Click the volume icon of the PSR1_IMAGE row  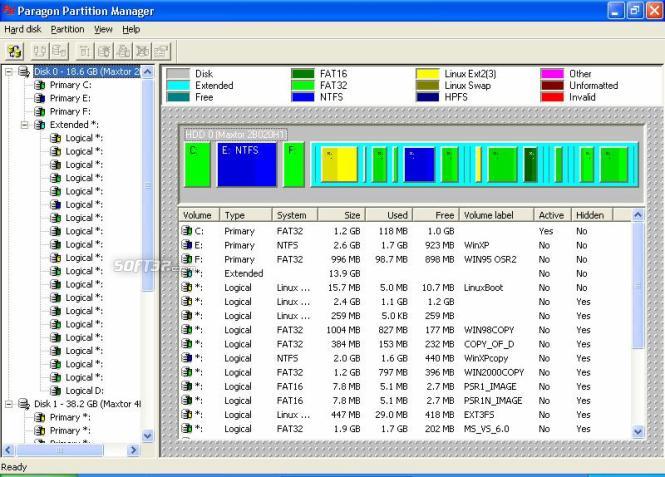coord(187,386)
